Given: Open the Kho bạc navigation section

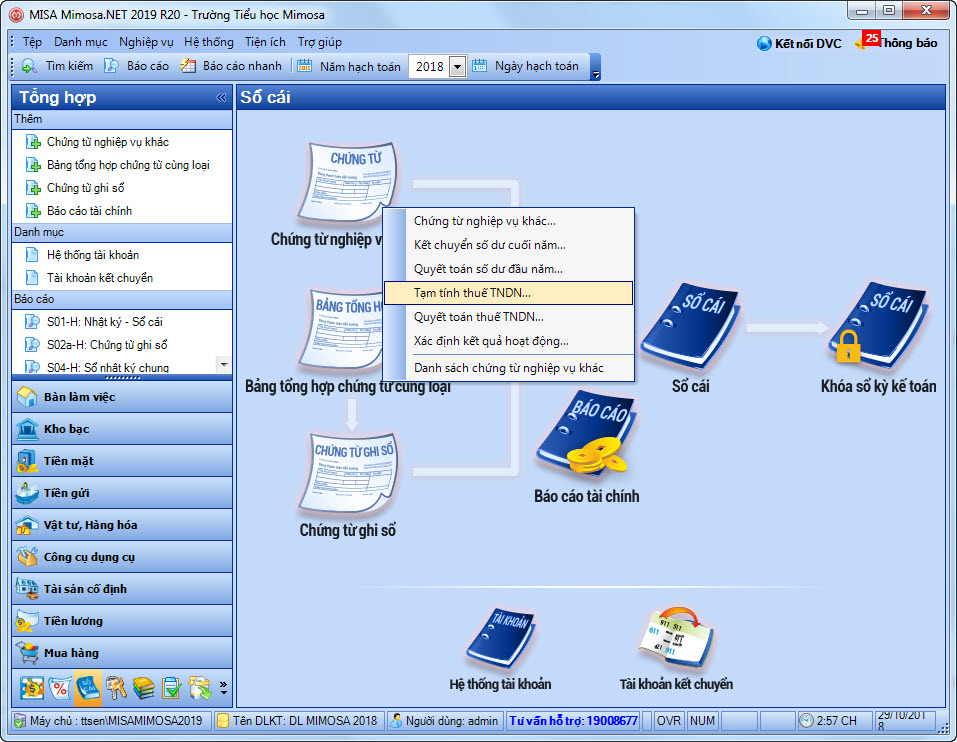Looking at the screenshot, I should tap(122, 429).
